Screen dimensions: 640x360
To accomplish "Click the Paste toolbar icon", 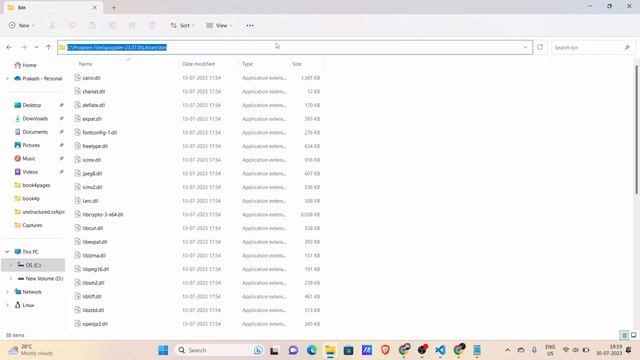I will click(92, 25).
